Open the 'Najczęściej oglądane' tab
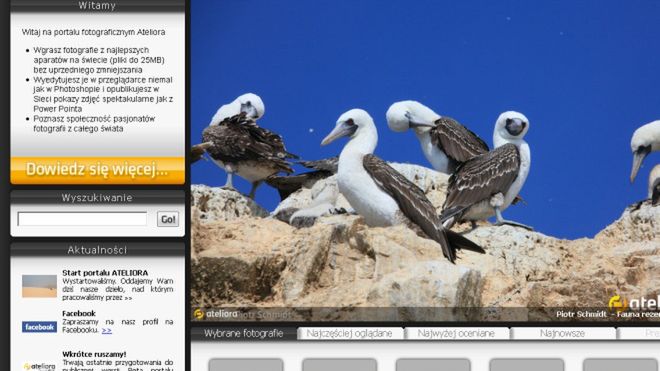This screenshot has height=371, width=660. [x=349, y=334]
